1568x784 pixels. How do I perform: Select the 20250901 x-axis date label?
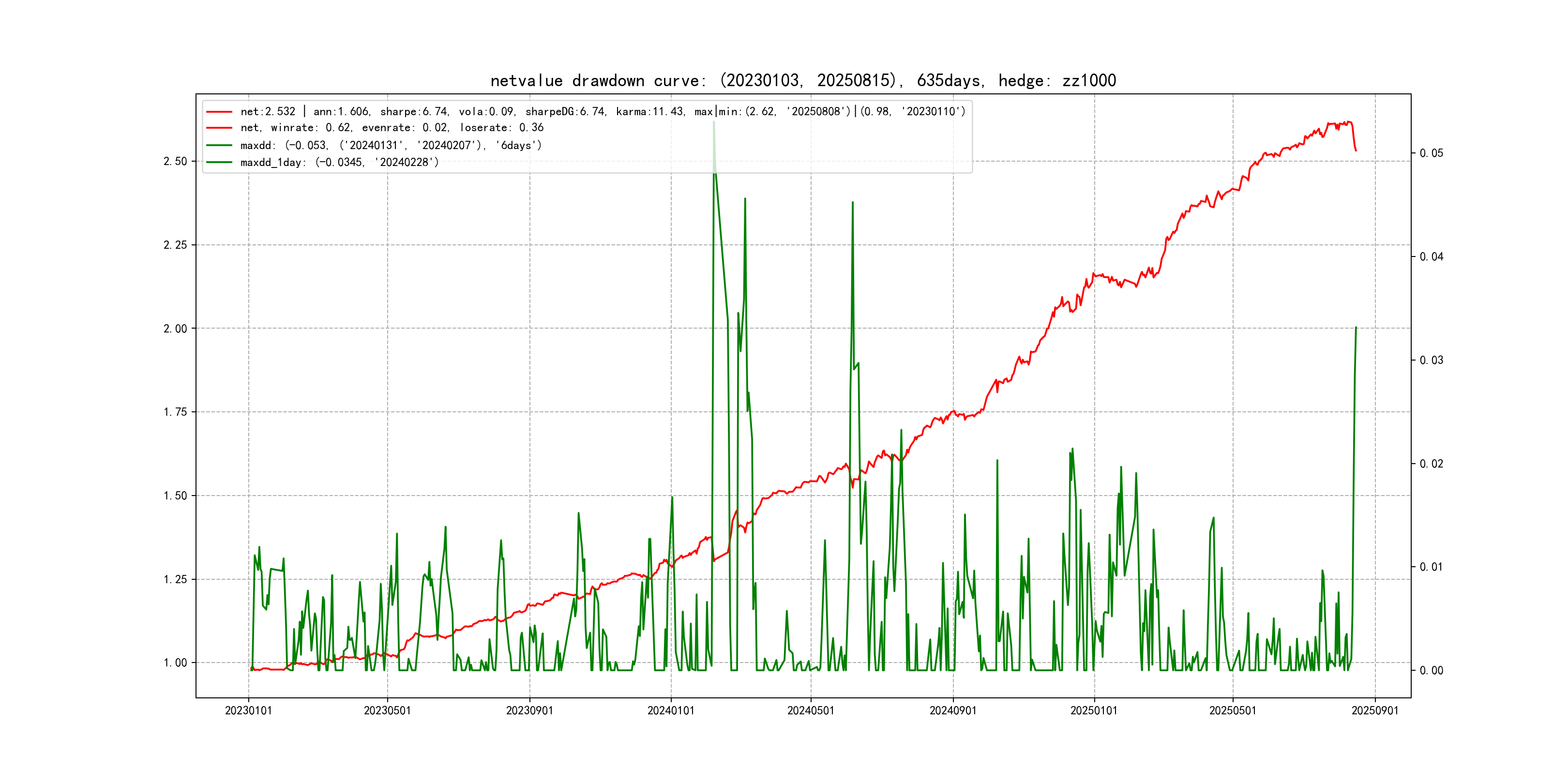click(x=1375, y=711)
